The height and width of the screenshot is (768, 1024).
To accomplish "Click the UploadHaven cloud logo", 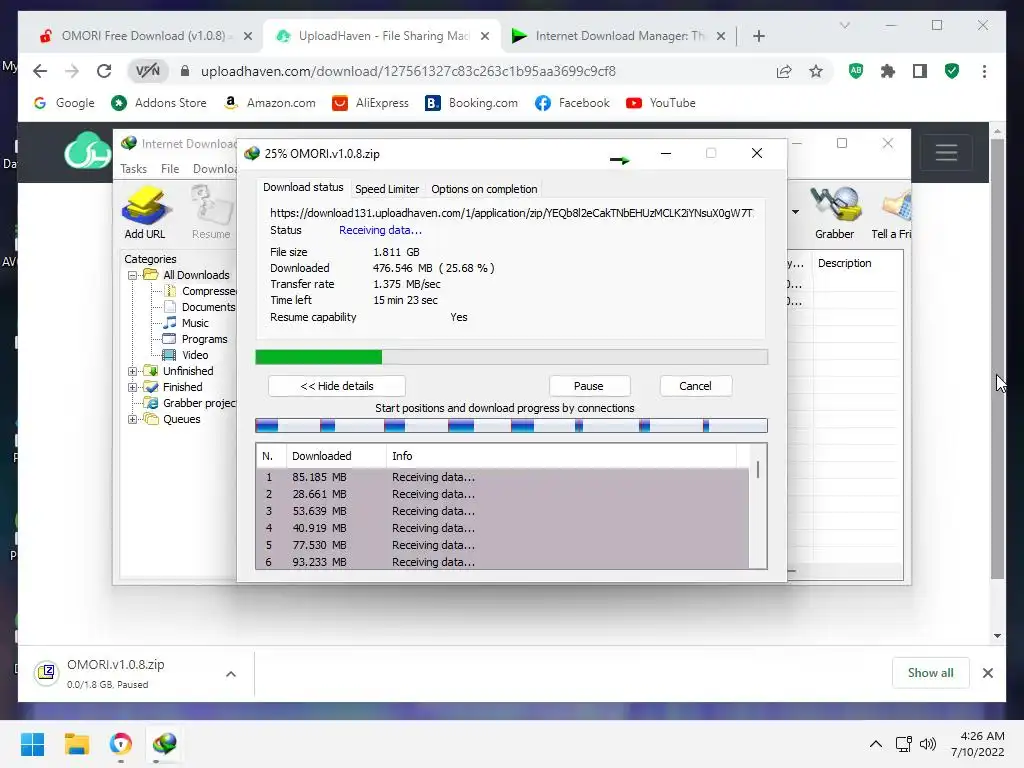I will pos(88,150).
